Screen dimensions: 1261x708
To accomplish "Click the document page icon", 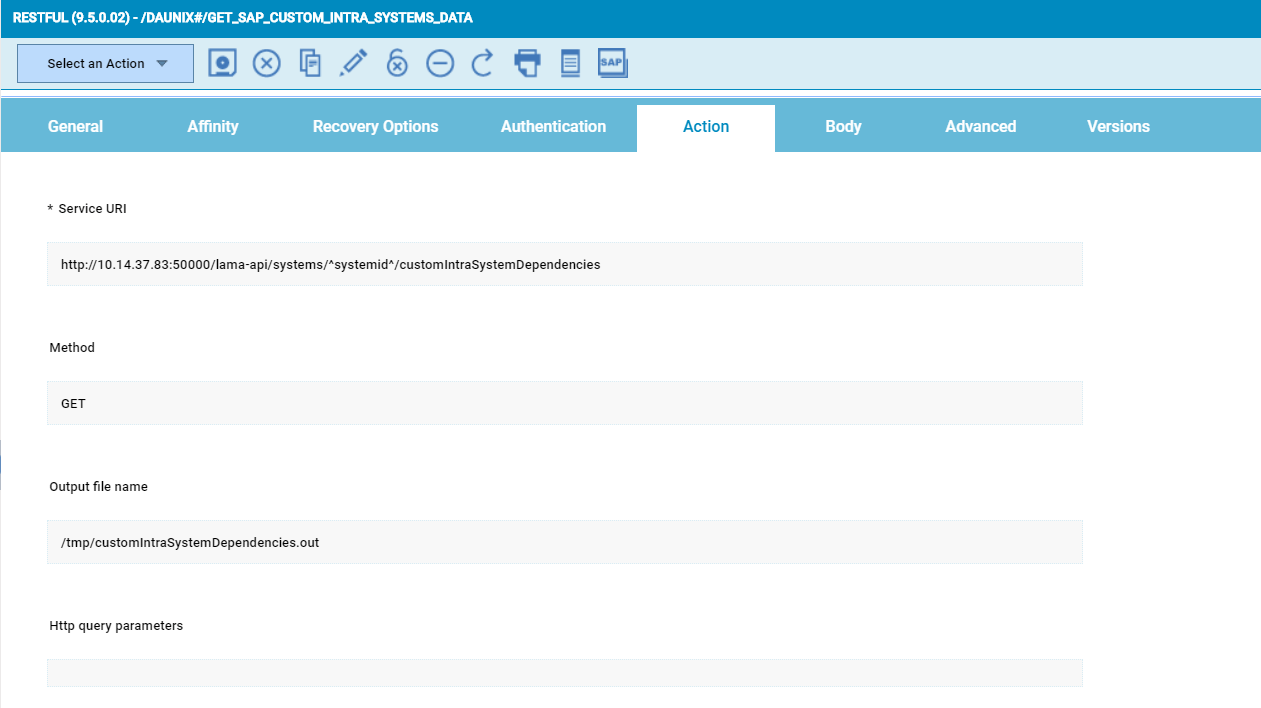I will click(570, 63).
